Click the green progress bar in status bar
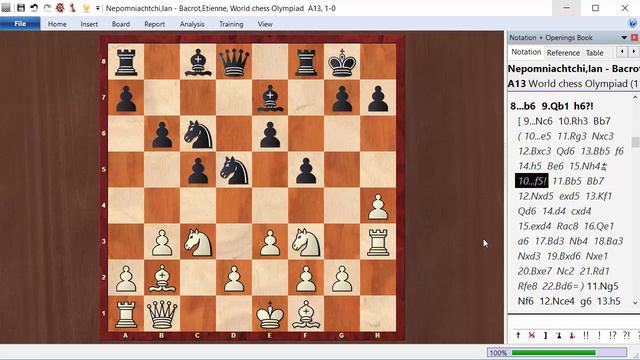The width and height of the screenshot is (640, 360). click(554, 352)
